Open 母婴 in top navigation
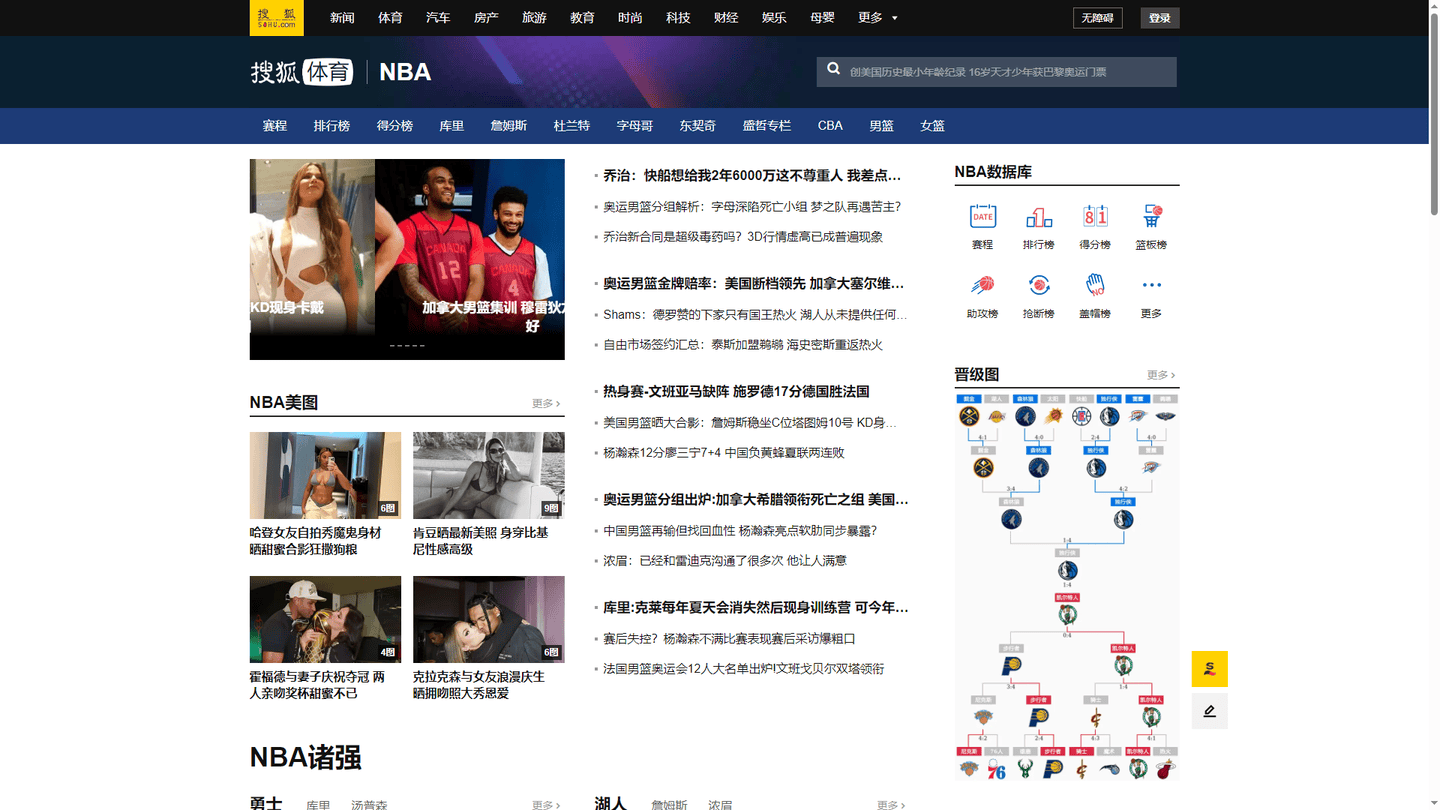Screen dimensions: 1440x810 coord(822,17)
